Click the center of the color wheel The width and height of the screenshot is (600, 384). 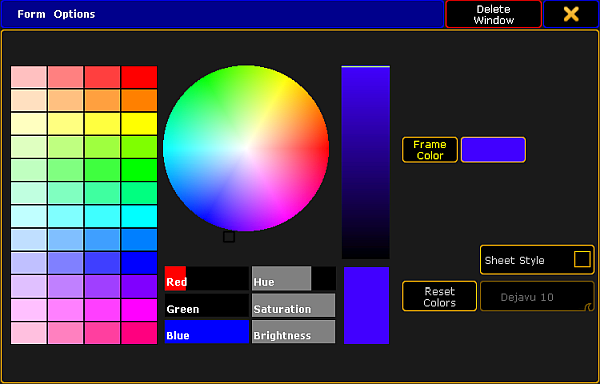tap(246, 148)
